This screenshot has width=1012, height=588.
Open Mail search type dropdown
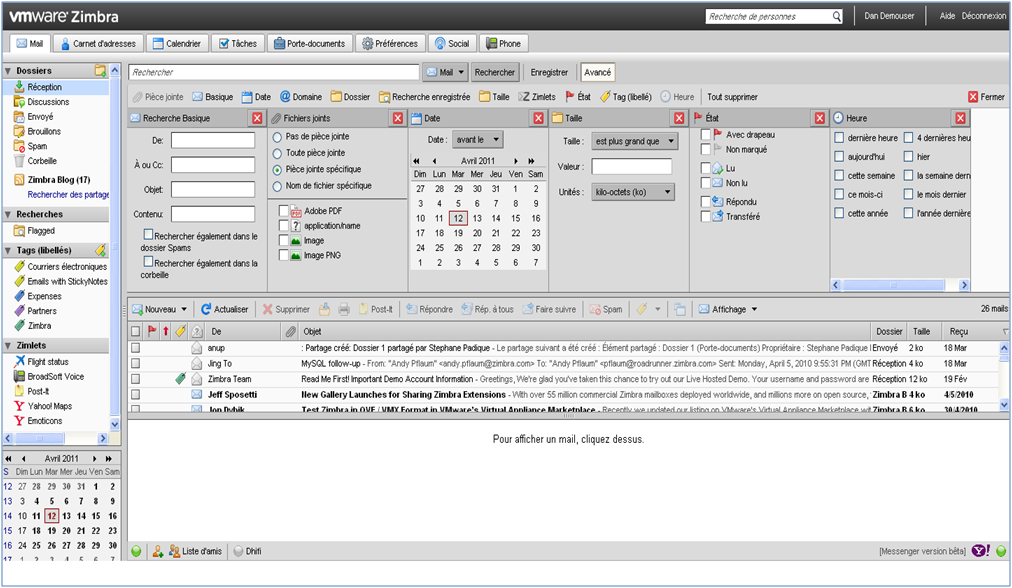445,72
